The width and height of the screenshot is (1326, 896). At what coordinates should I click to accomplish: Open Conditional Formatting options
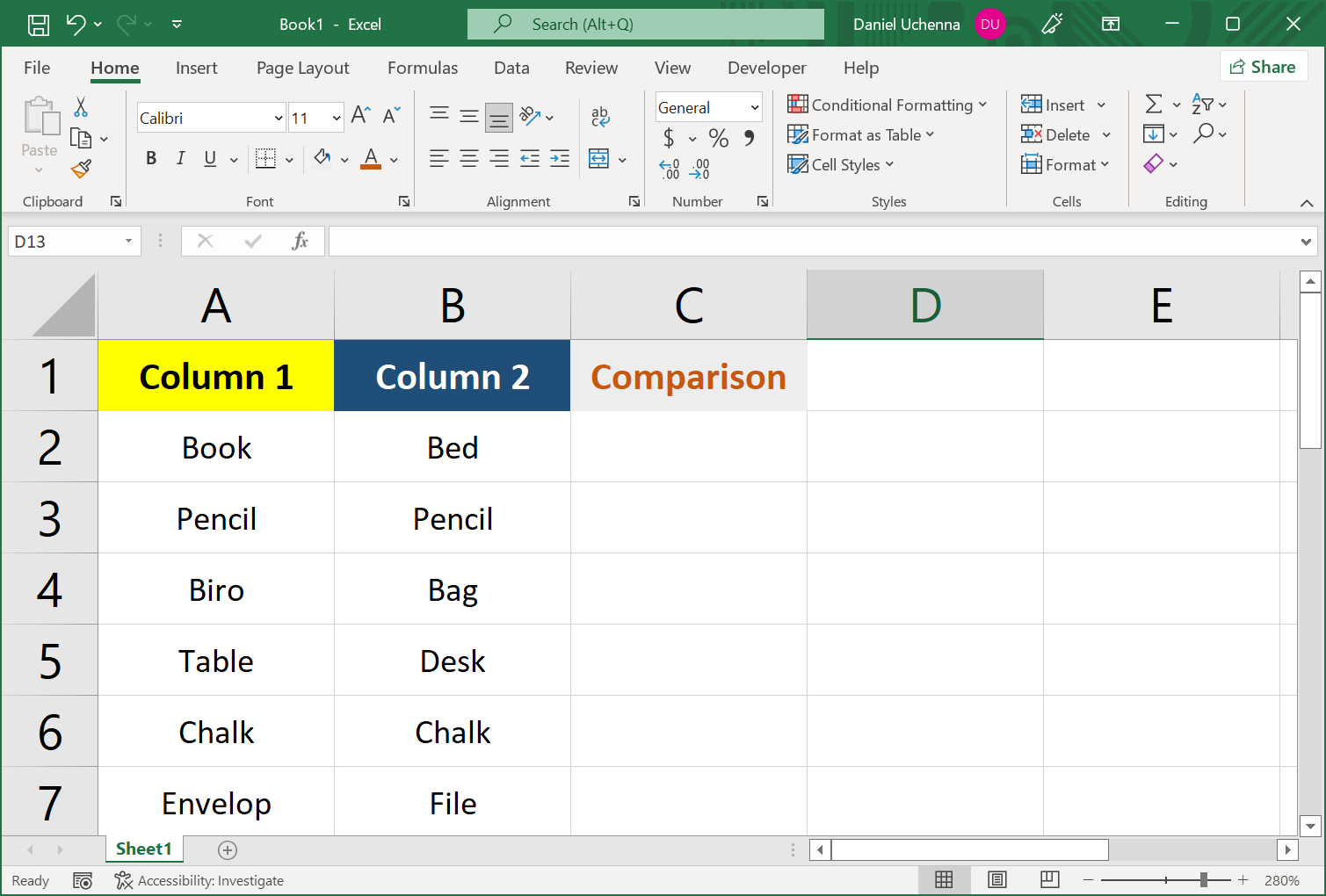pyautogui.click(x=888, y=104)
